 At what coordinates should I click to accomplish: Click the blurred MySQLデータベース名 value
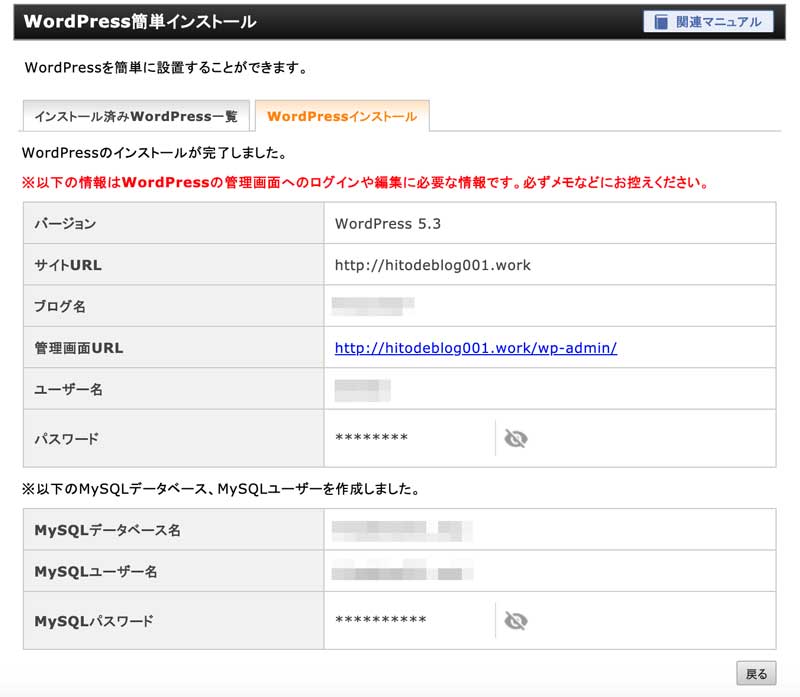point(402,531)
